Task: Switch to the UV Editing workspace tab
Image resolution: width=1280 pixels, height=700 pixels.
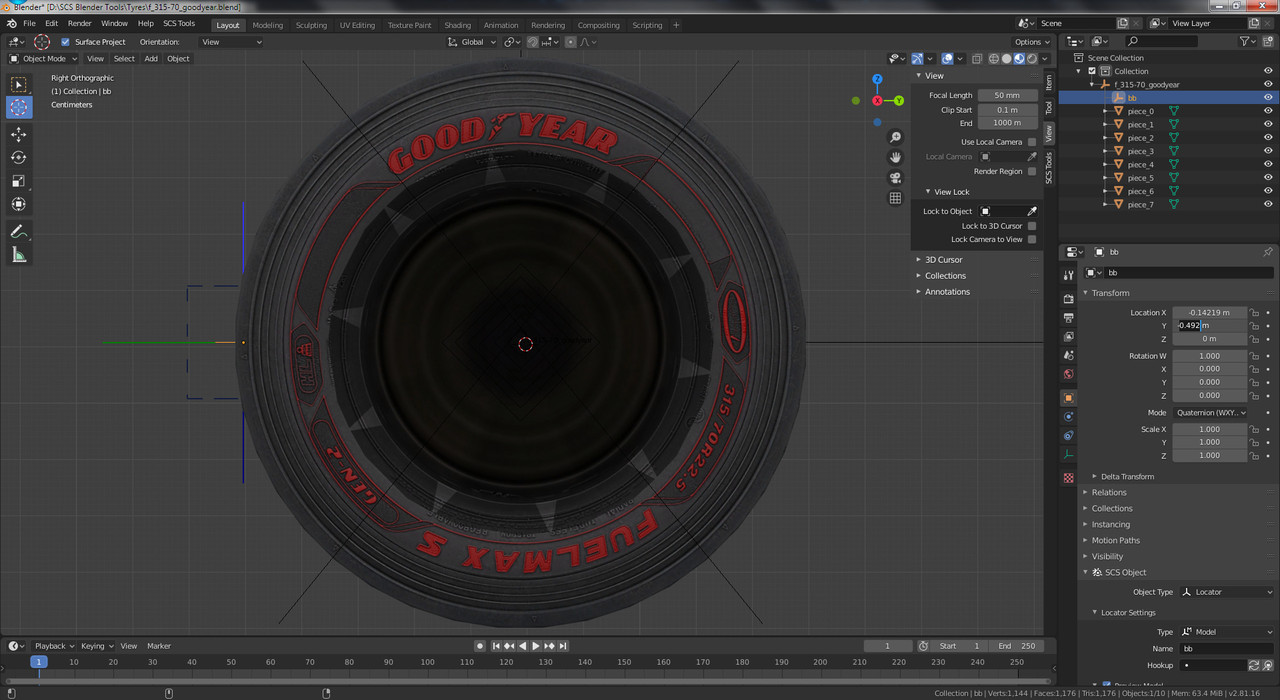Action: pyautogui.click(x=357, y=25)
